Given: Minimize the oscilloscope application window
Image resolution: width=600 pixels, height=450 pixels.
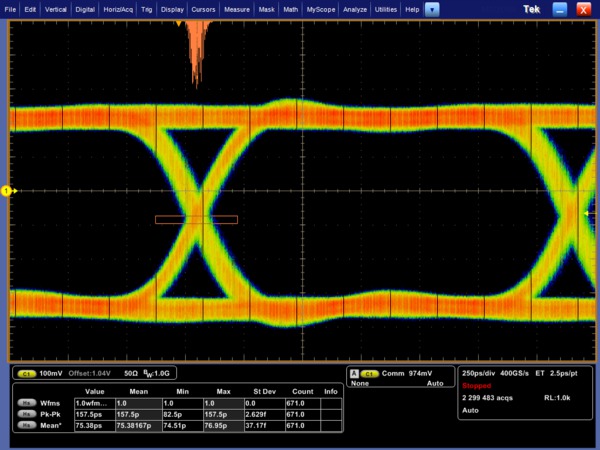Looking at the screenshot, I should point(562,8).
